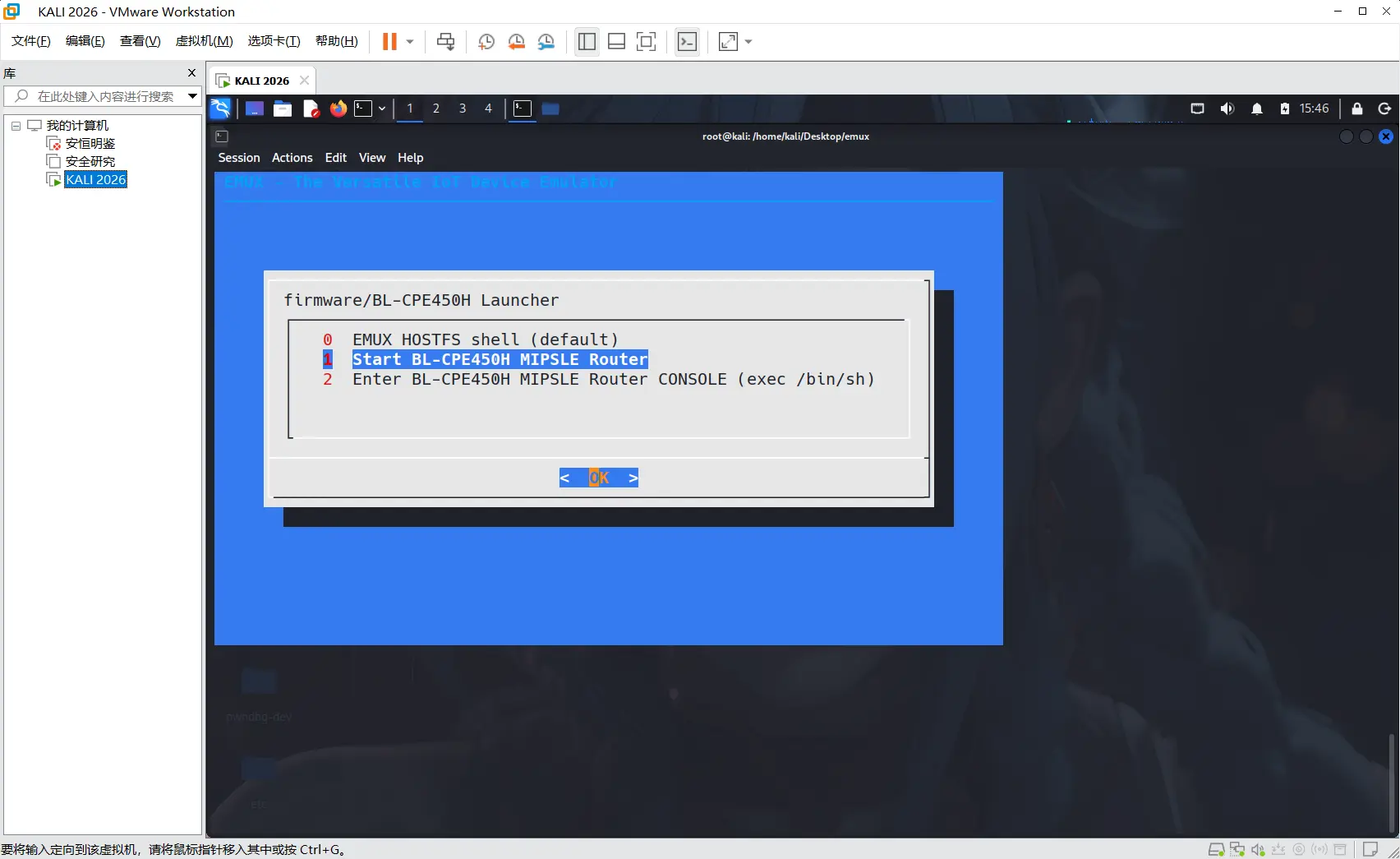Switch to Kali workspace 1
The image size is (1400, 859).
click(410, 109)
